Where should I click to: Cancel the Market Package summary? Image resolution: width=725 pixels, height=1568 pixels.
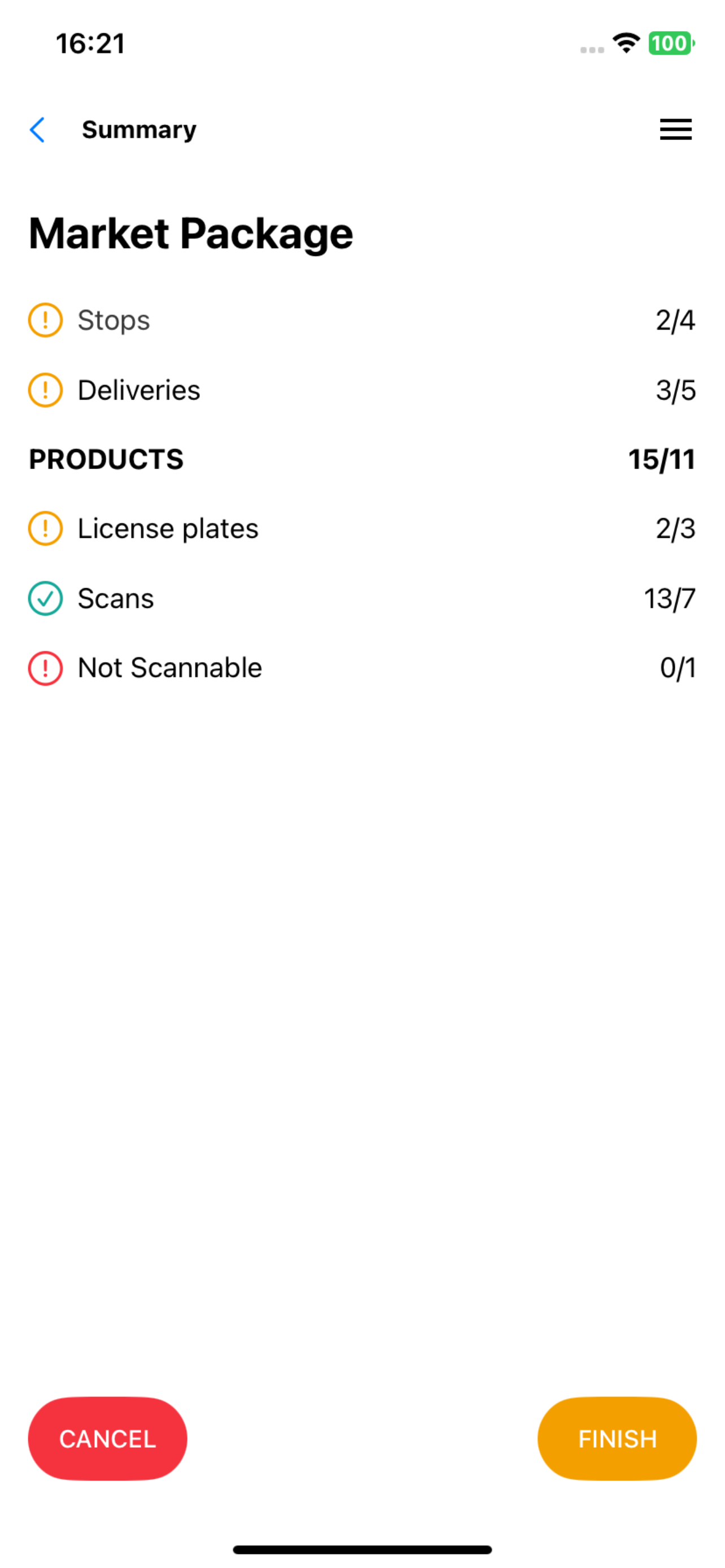(x=108, y=1438)
